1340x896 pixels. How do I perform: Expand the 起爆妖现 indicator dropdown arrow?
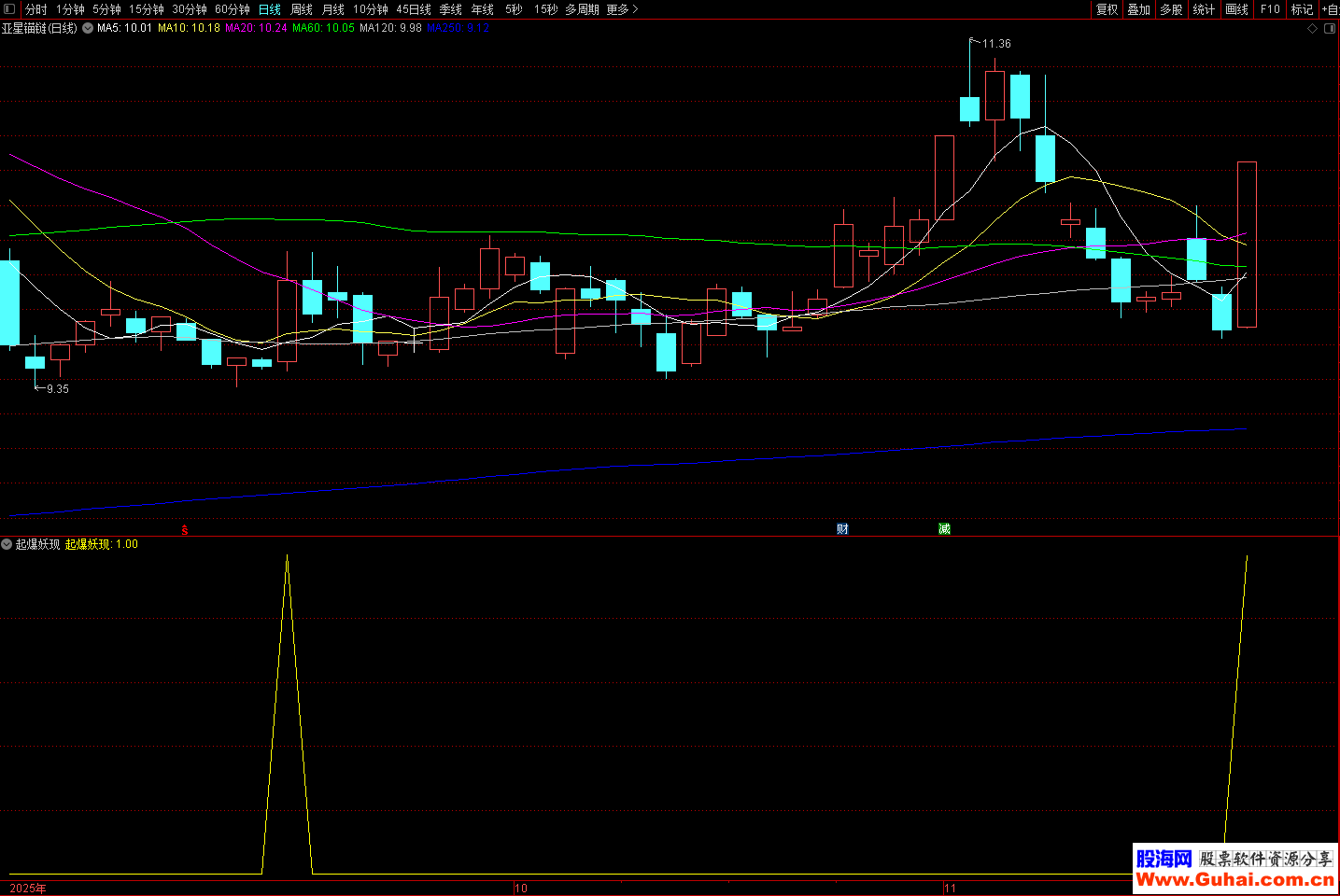pos(7,544)
